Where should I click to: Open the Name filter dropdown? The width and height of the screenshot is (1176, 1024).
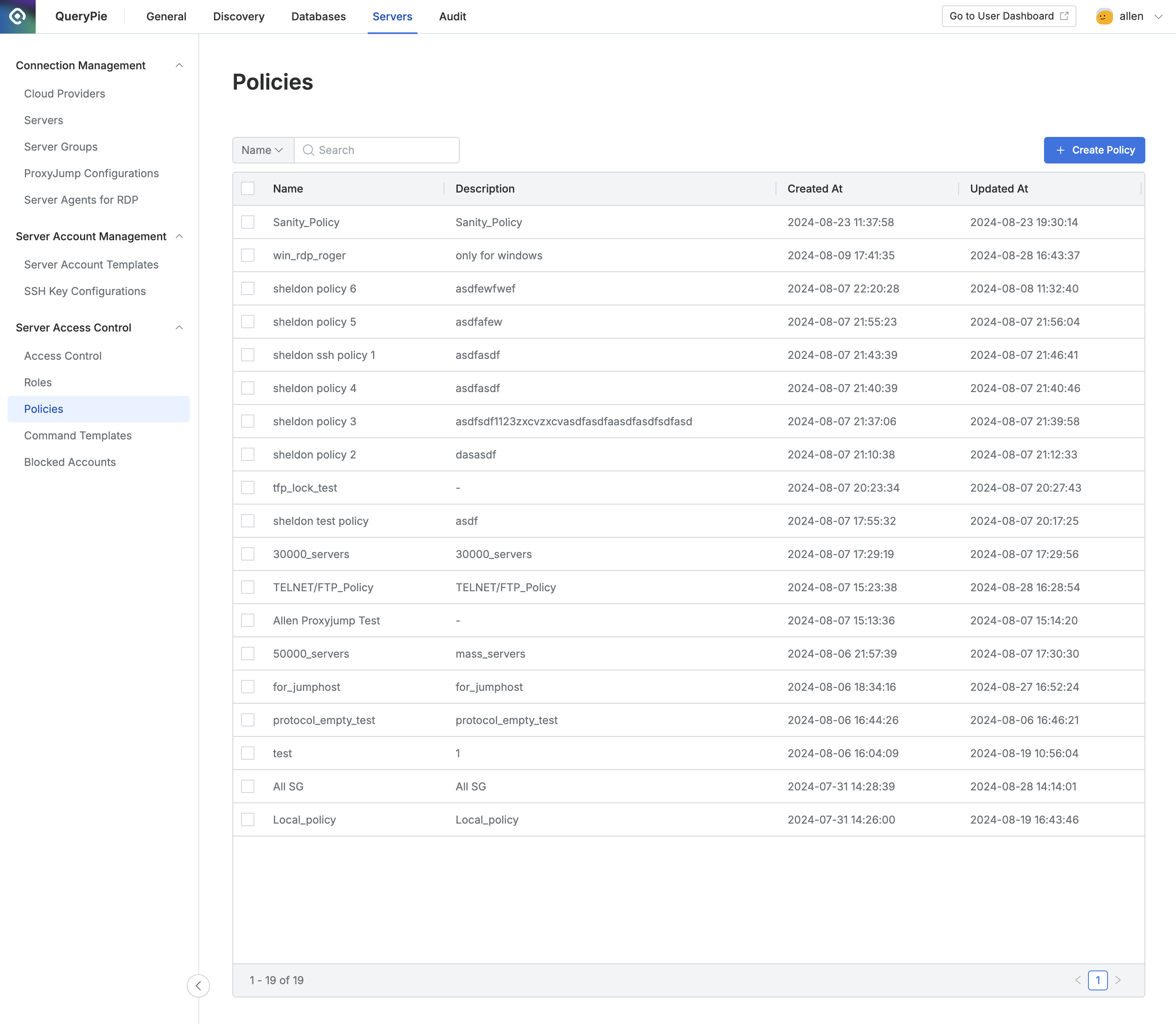(x=263, y=150)
